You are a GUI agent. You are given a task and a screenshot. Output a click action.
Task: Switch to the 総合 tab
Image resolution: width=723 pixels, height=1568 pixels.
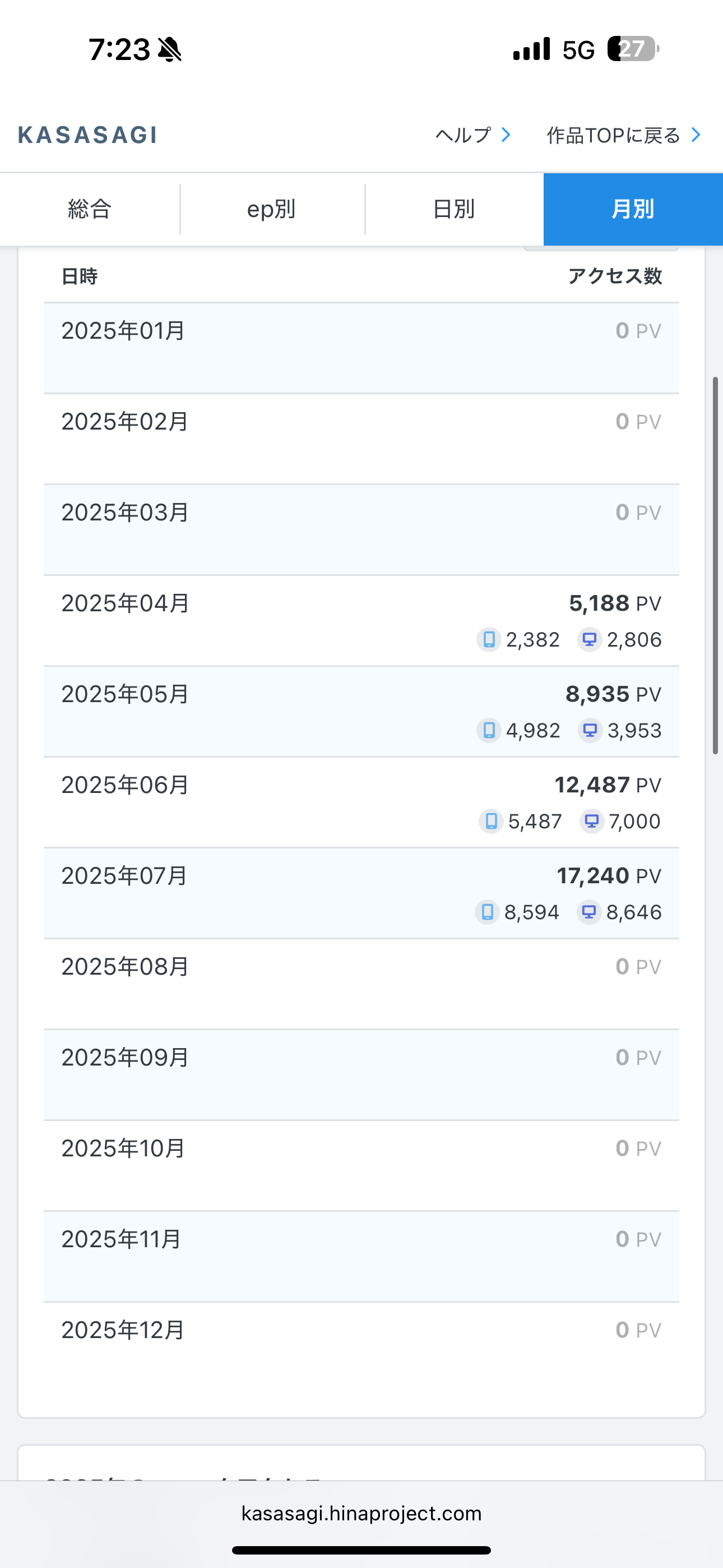[x=90, y=209]
